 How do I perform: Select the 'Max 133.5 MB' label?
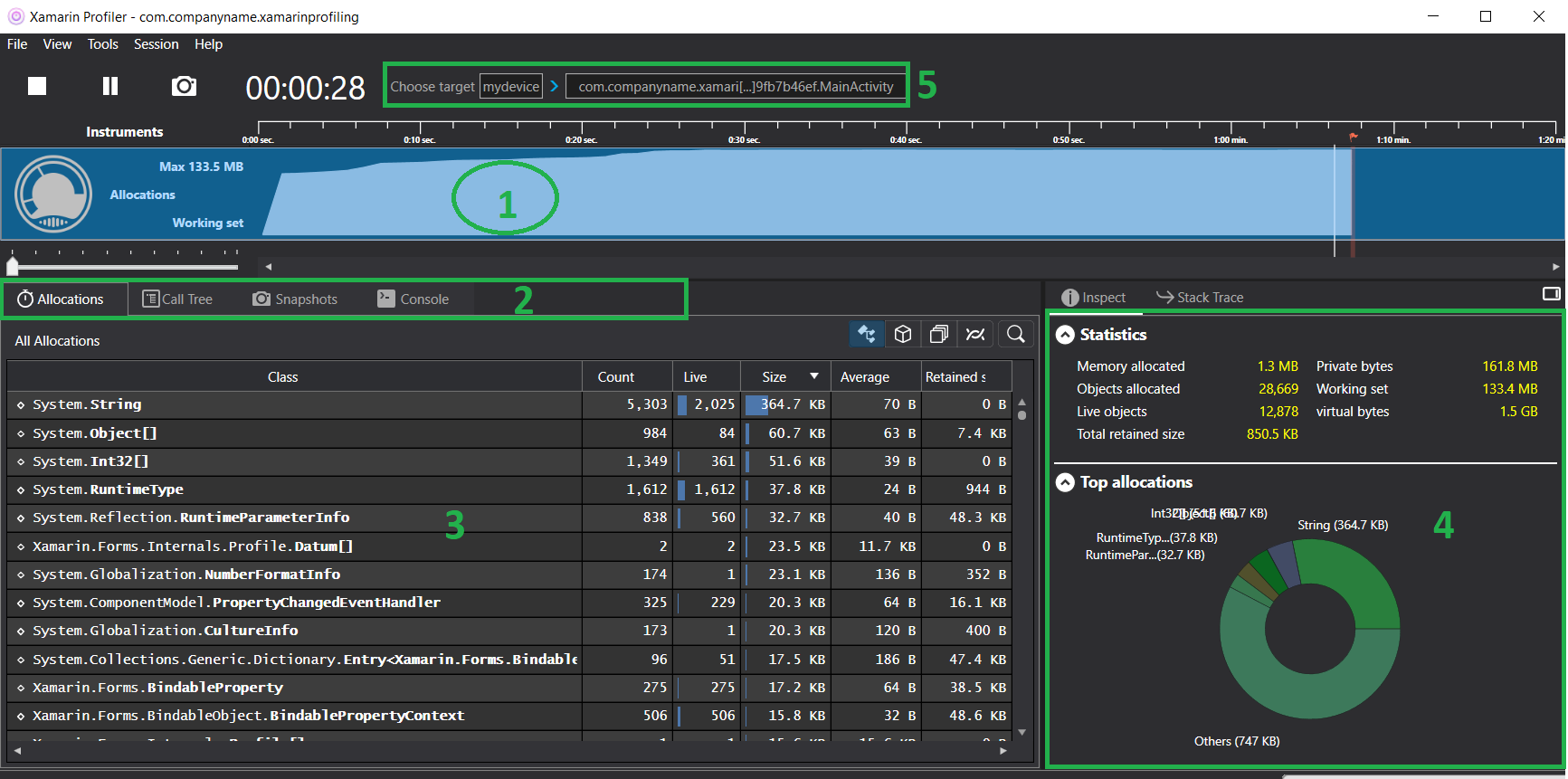tap(201, 166)
